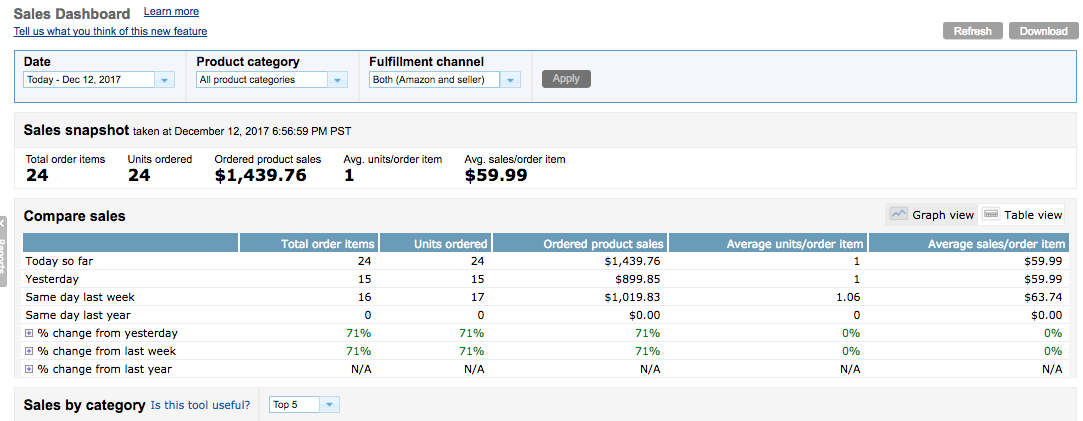Click the snapshot $59.99 avg. sales value
This screenshot has width=1083, height=421.
coord(496,175)
